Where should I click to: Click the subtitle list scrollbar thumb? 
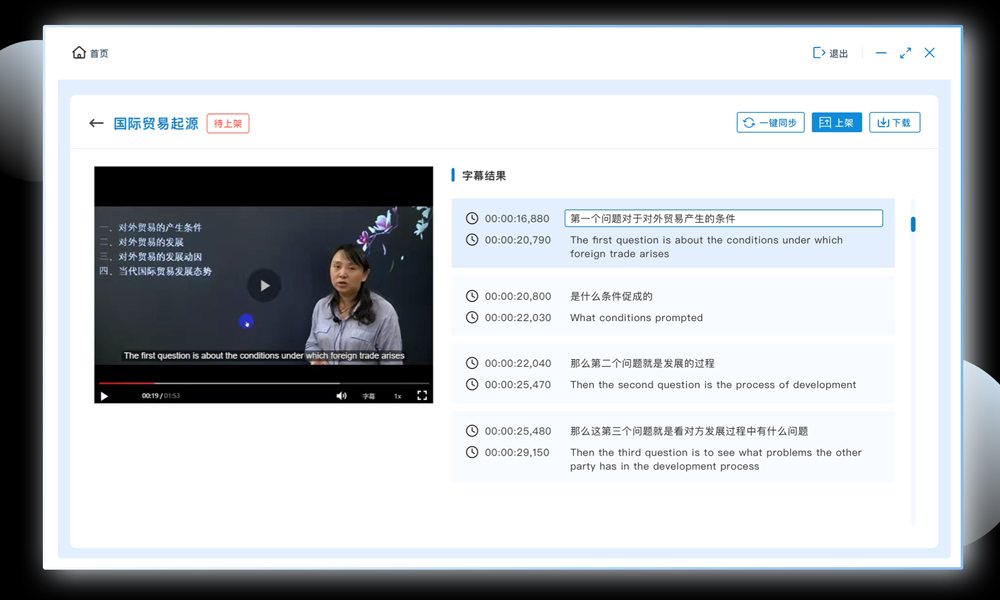pos(913,224)
